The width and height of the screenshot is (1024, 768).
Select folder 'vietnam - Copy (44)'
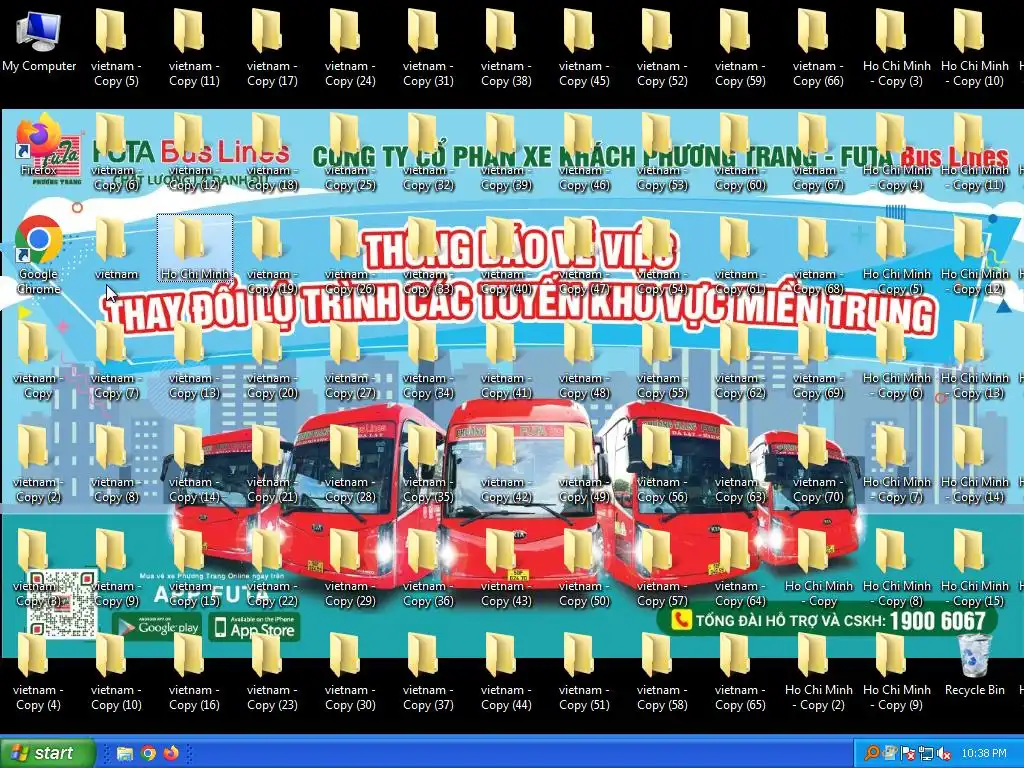click(506, 673)
